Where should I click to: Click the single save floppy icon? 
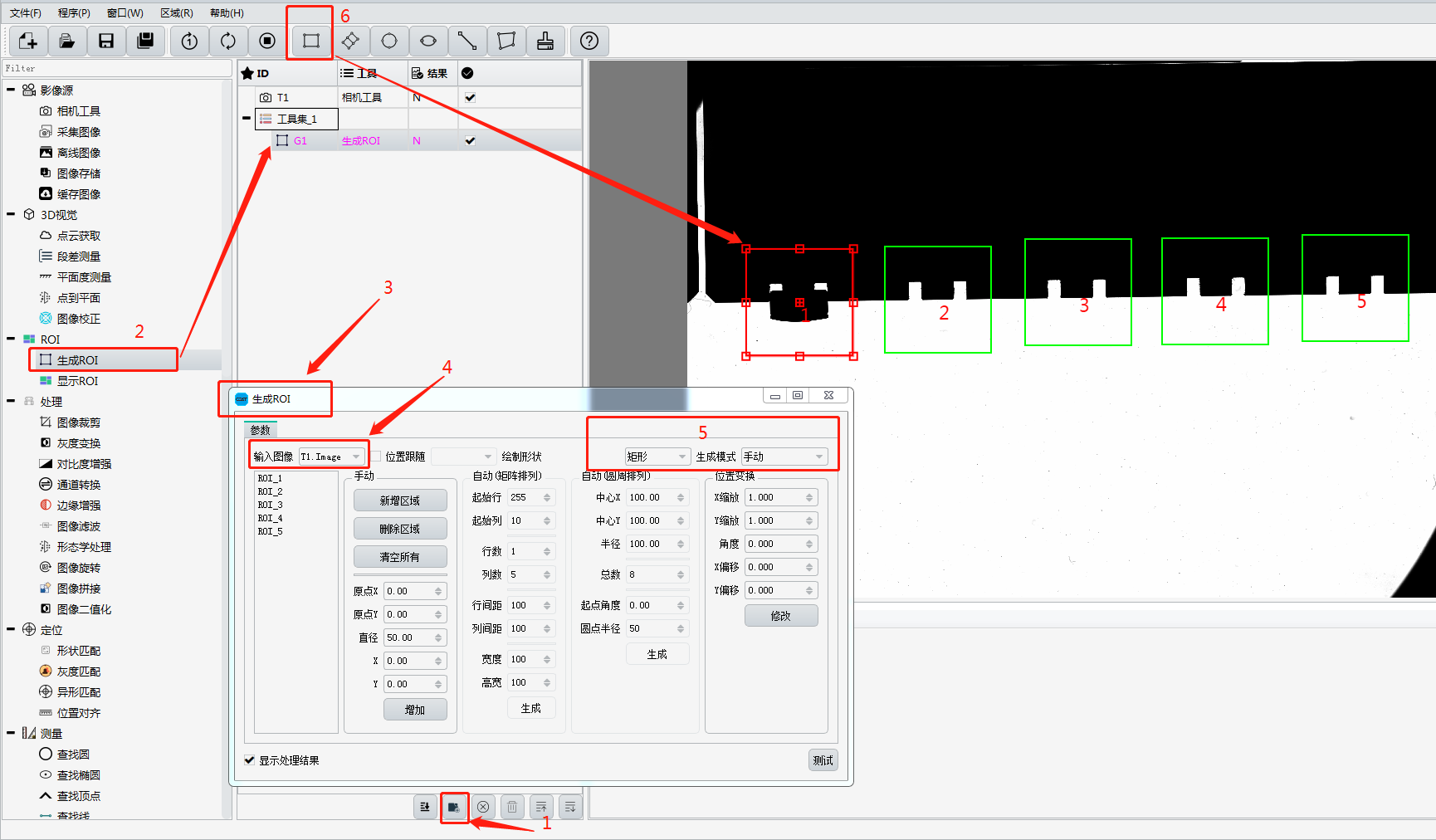[x=106, y=41]
